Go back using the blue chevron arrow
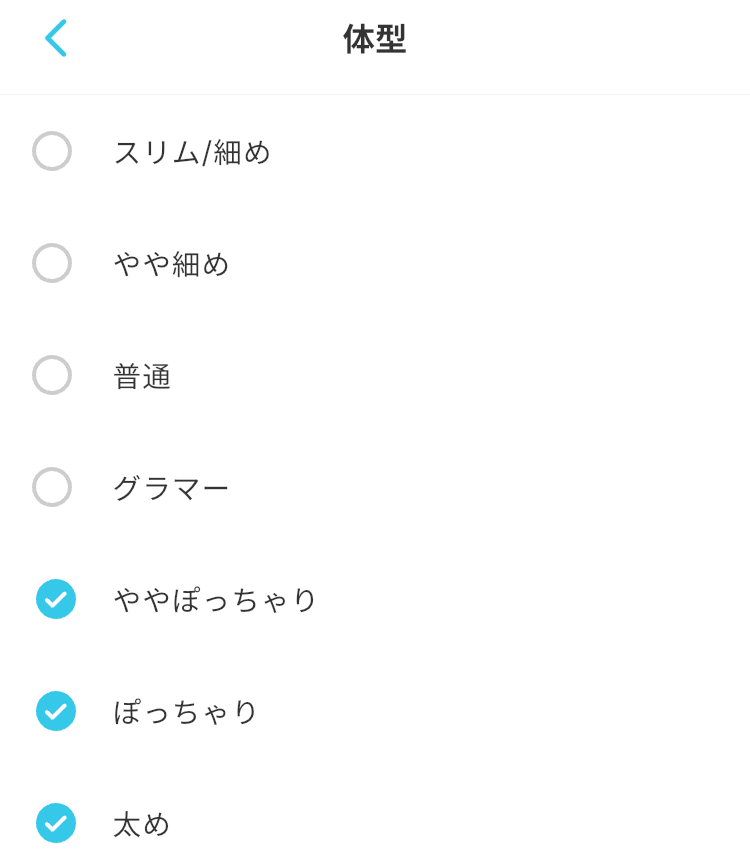Screen dimensions: 750x857 coord(56,38)
